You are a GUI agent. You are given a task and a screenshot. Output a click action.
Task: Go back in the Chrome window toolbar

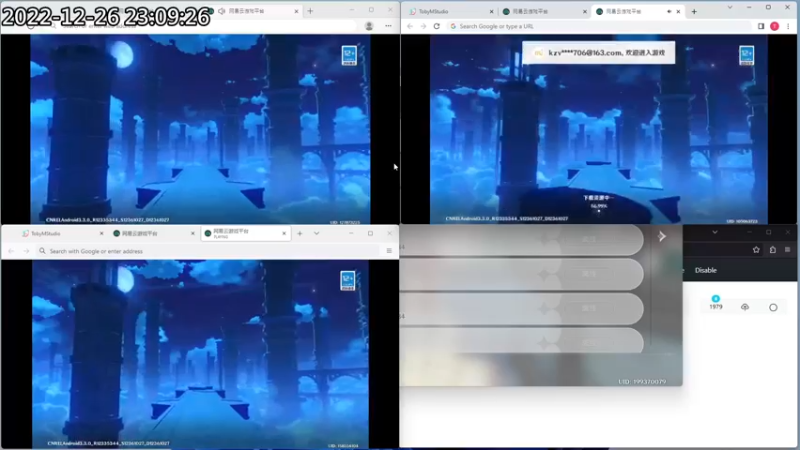[x=410, y=26]
